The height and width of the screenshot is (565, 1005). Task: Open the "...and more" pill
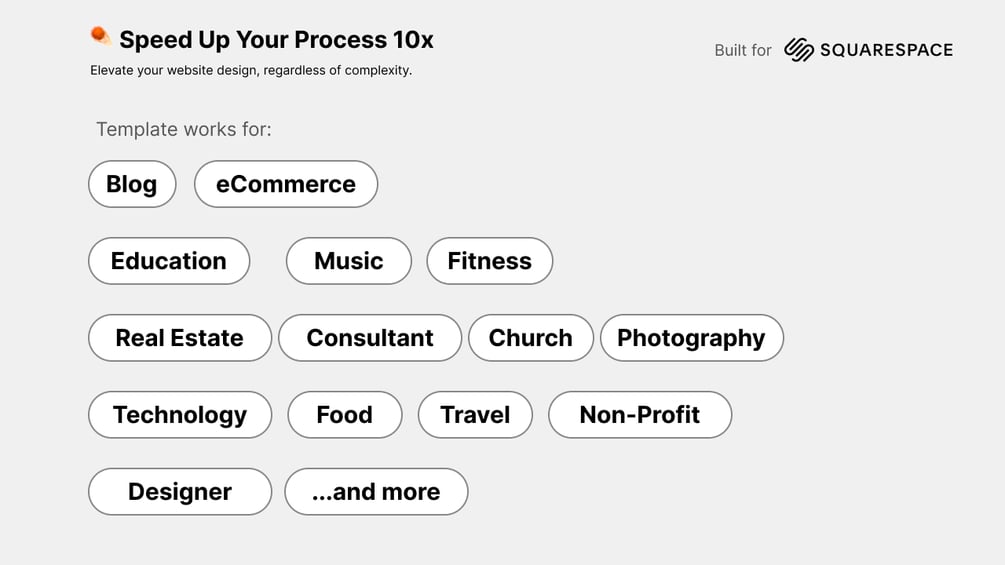(376, 492)
